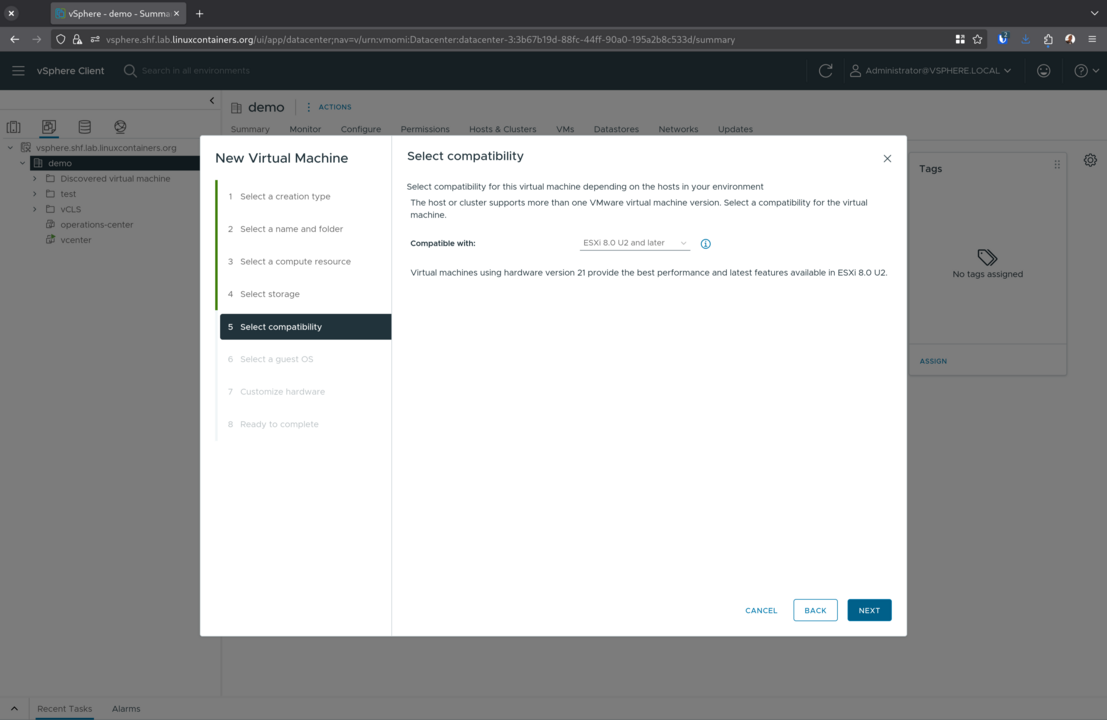Open the 'Compatible with' ESXi version dropdown

point(634,243)
